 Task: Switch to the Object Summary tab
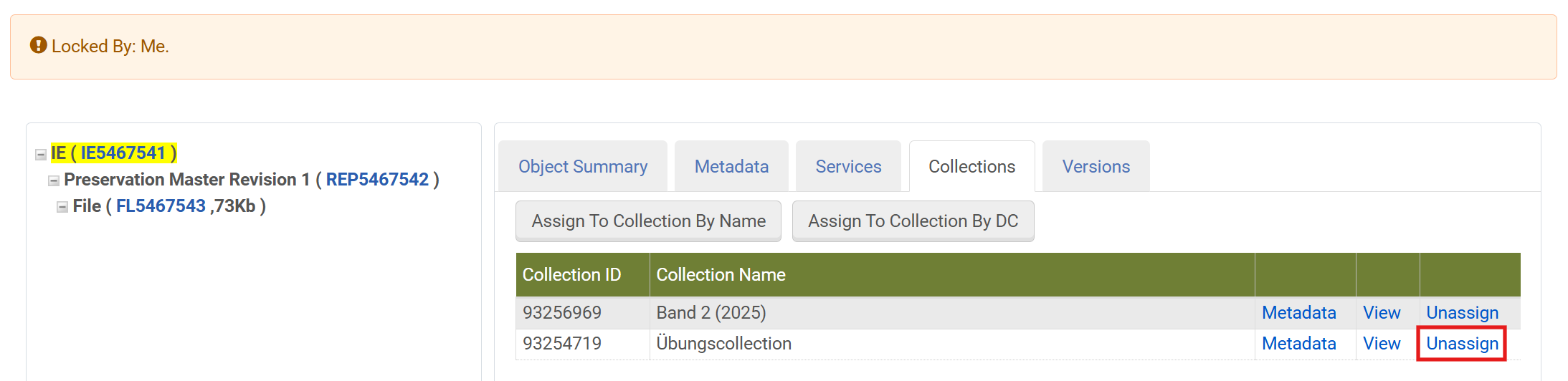point(583,167)
